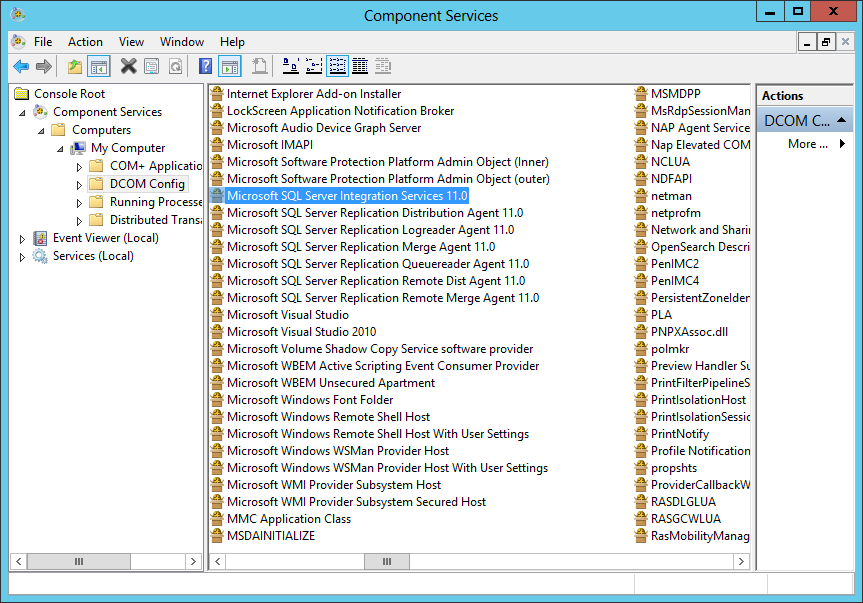Select Microsoft SQL Server Replication Merge Agent 11.0
The image size is (863, 603).
tap(361, 247)
